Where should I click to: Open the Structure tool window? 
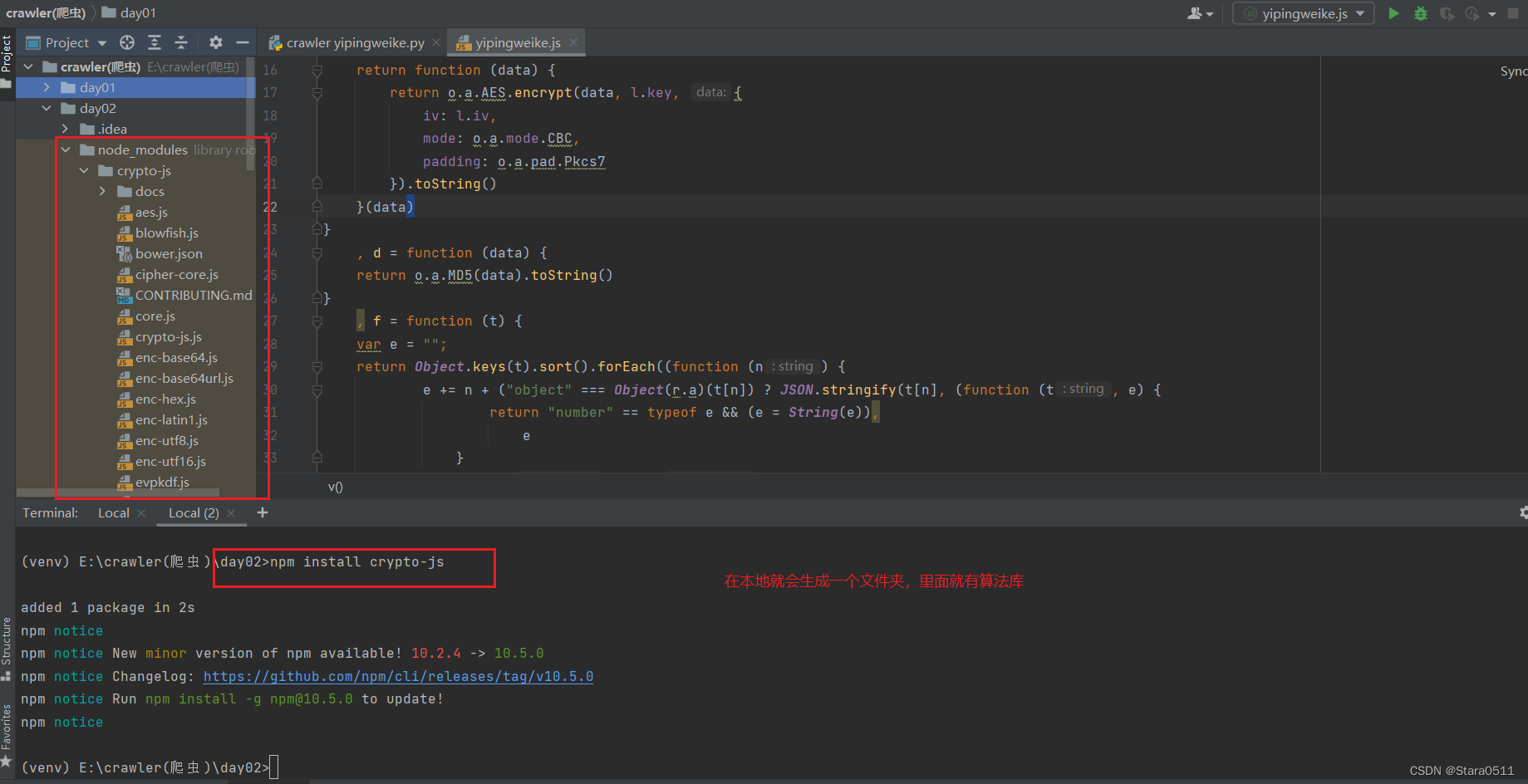coord(7,648)
